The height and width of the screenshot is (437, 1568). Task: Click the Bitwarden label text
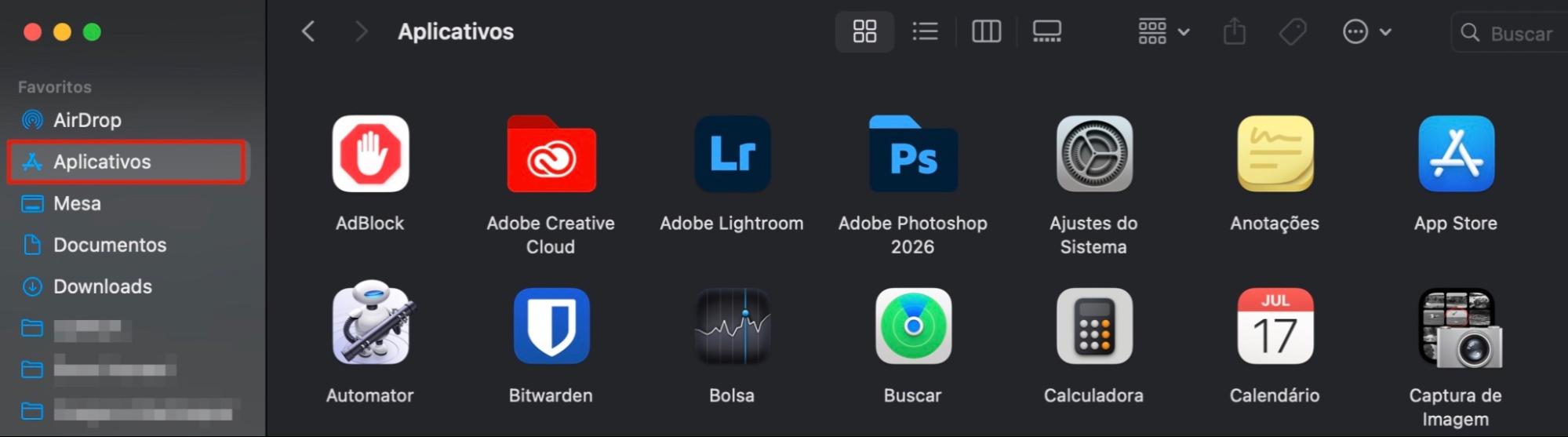coord(551,395)
